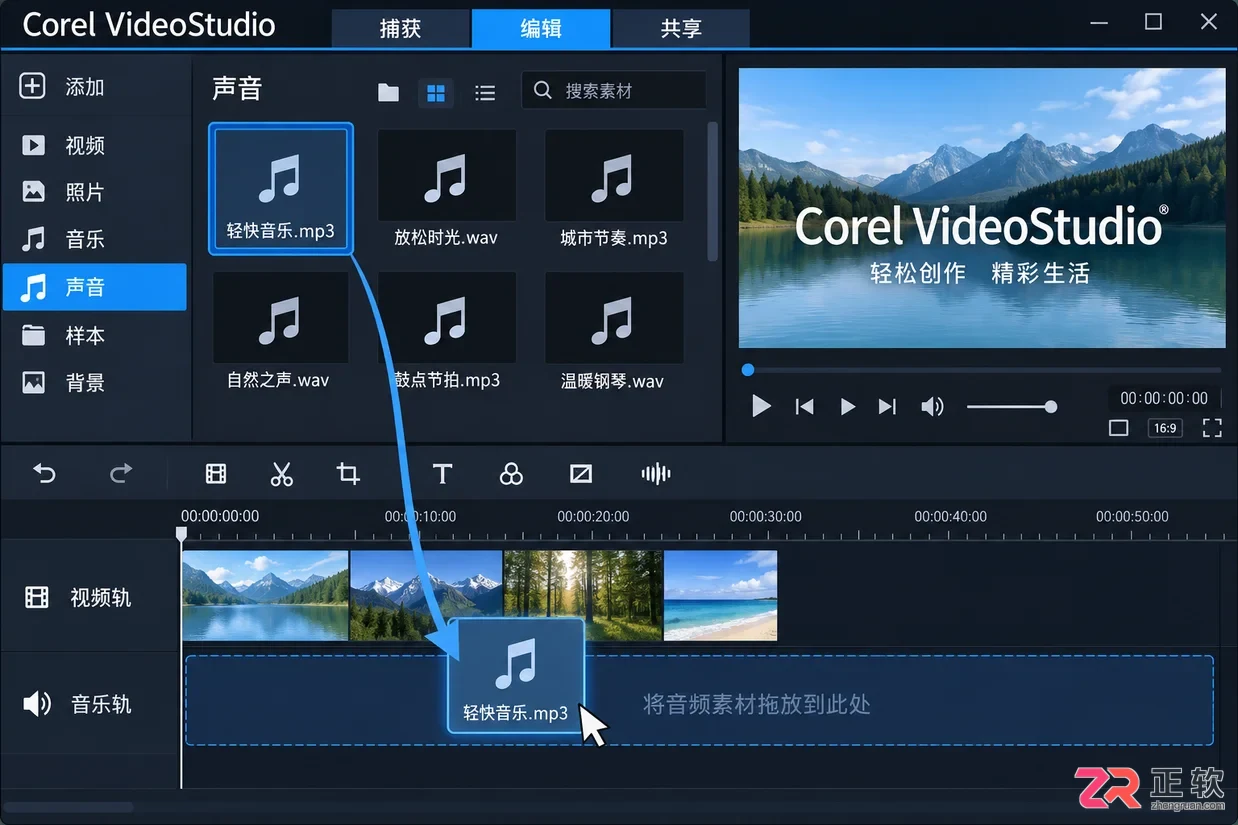This screenshot has height=825, width=1238.
Task: Click the redo arrow
Action: [x=121, y=473]
